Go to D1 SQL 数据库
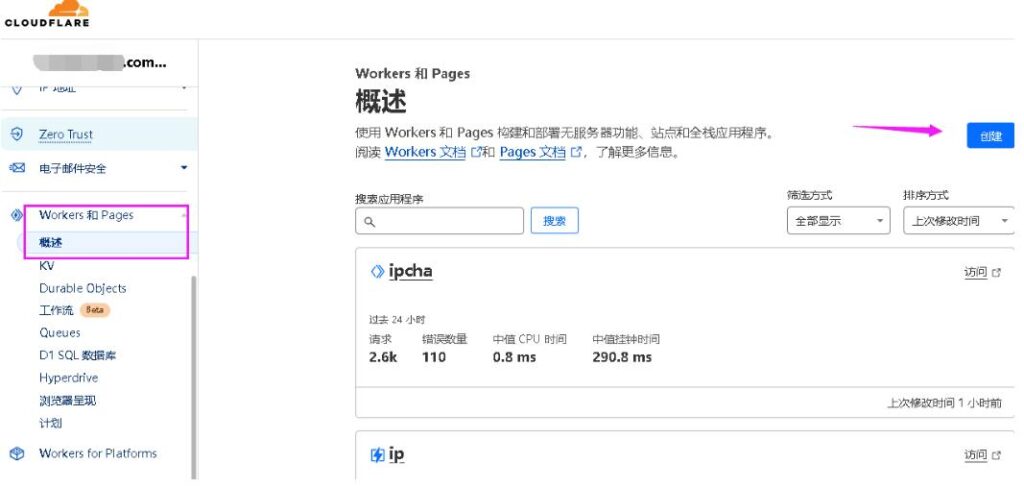The image size is (1024, 488). pyautogui.click(x=79, y=355)
